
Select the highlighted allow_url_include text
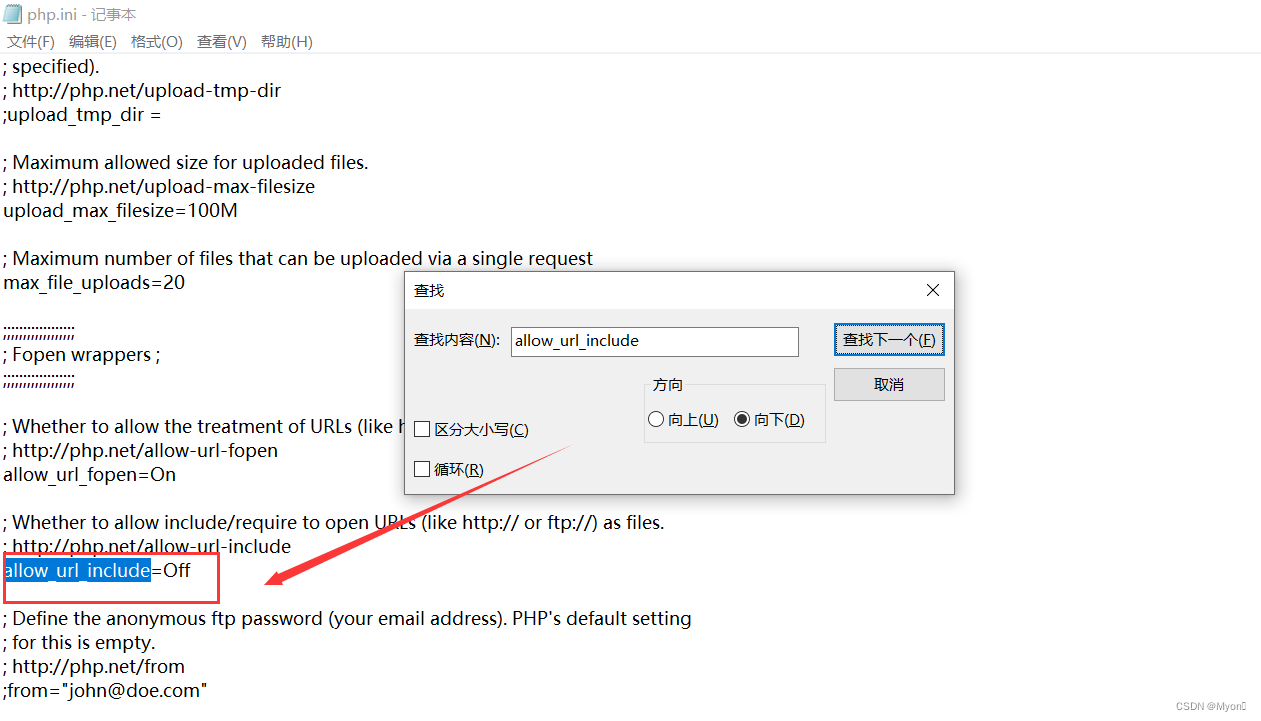(77, 570)
